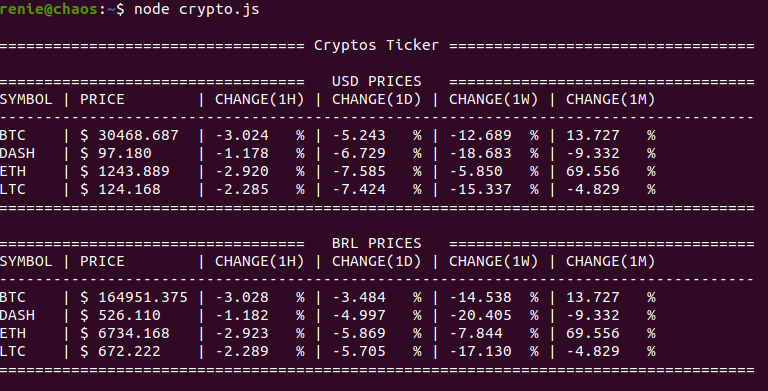Click BTC BRL price 164951.375
The width and height of the screenshot is (768, 391).
tap(143, 297)
